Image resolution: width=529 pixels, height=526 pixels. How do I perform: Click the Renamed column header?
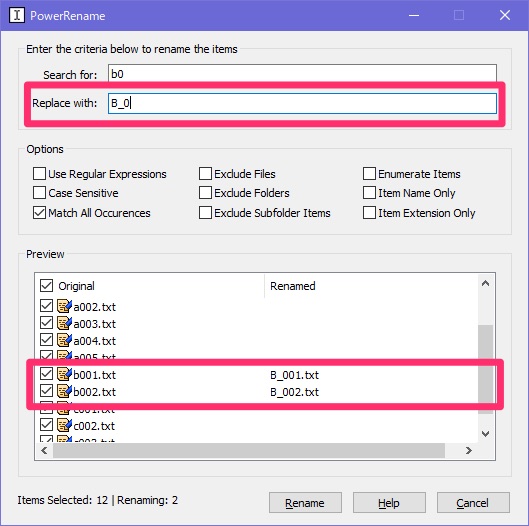point(293,286)
